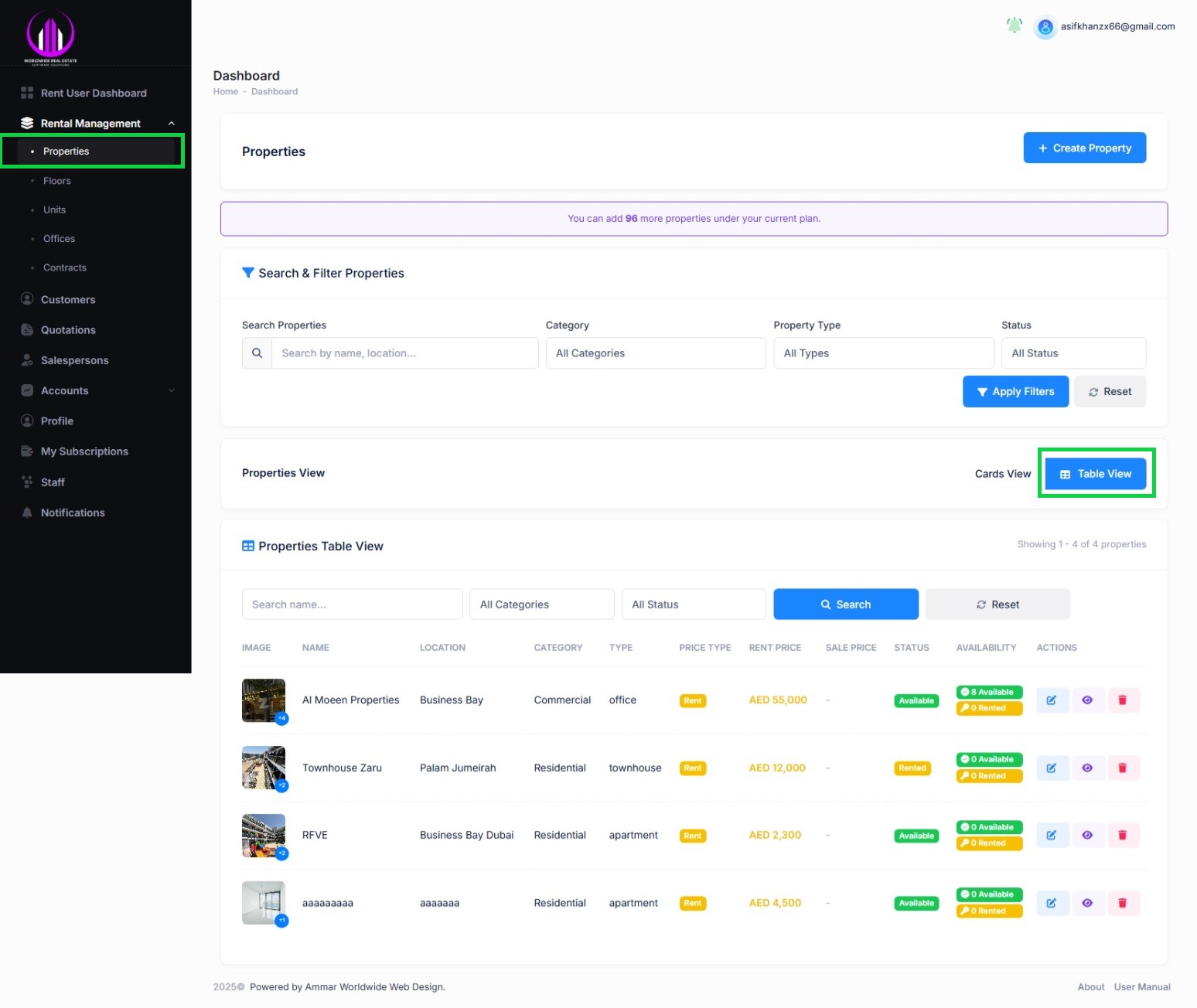Viewport: 1197px width, 1008px height.
Task: View details of Al Moeen Properties
Action: (1087, 700)
